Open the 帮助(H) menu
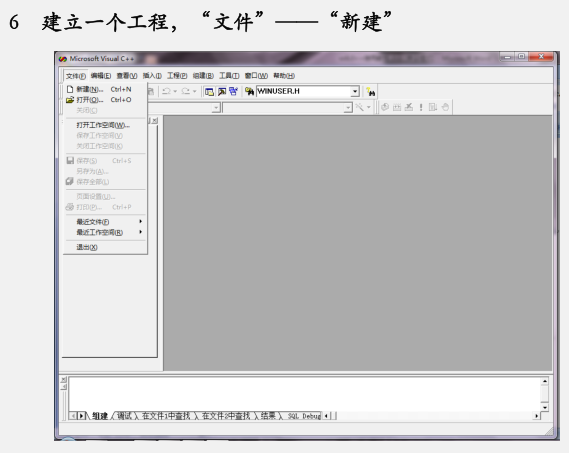 [x=284, y=76]
